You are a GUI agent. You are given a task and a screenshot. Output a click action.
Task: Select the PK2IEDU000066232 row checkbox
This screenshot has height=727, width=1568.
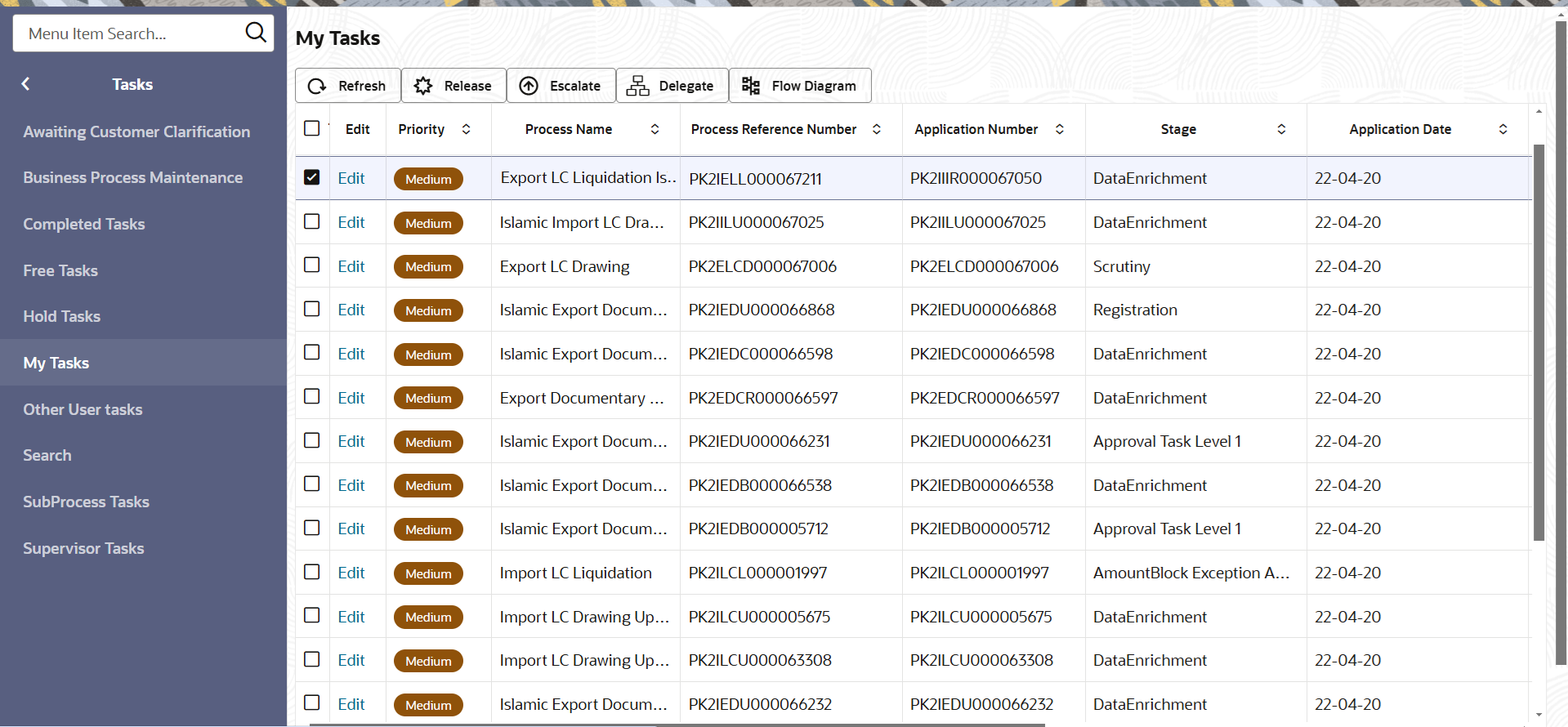pyautogui.click(x=311, y=702)
